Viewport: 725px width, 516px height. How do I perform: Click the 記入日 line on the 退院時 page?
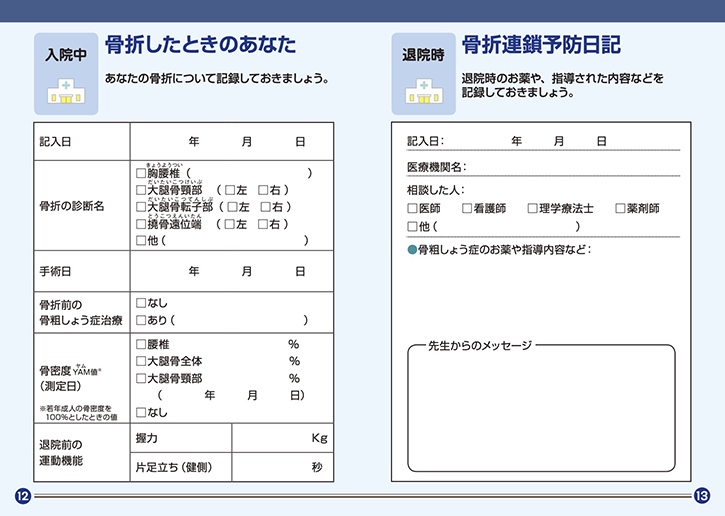[543, 141]
